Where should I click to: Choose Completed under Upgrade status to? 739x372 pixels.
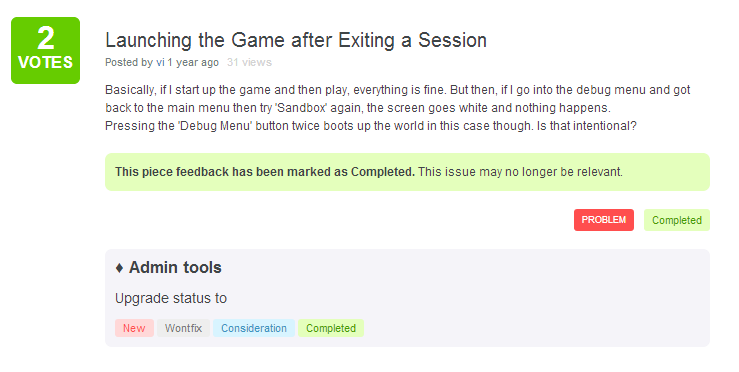coord(331,328)
